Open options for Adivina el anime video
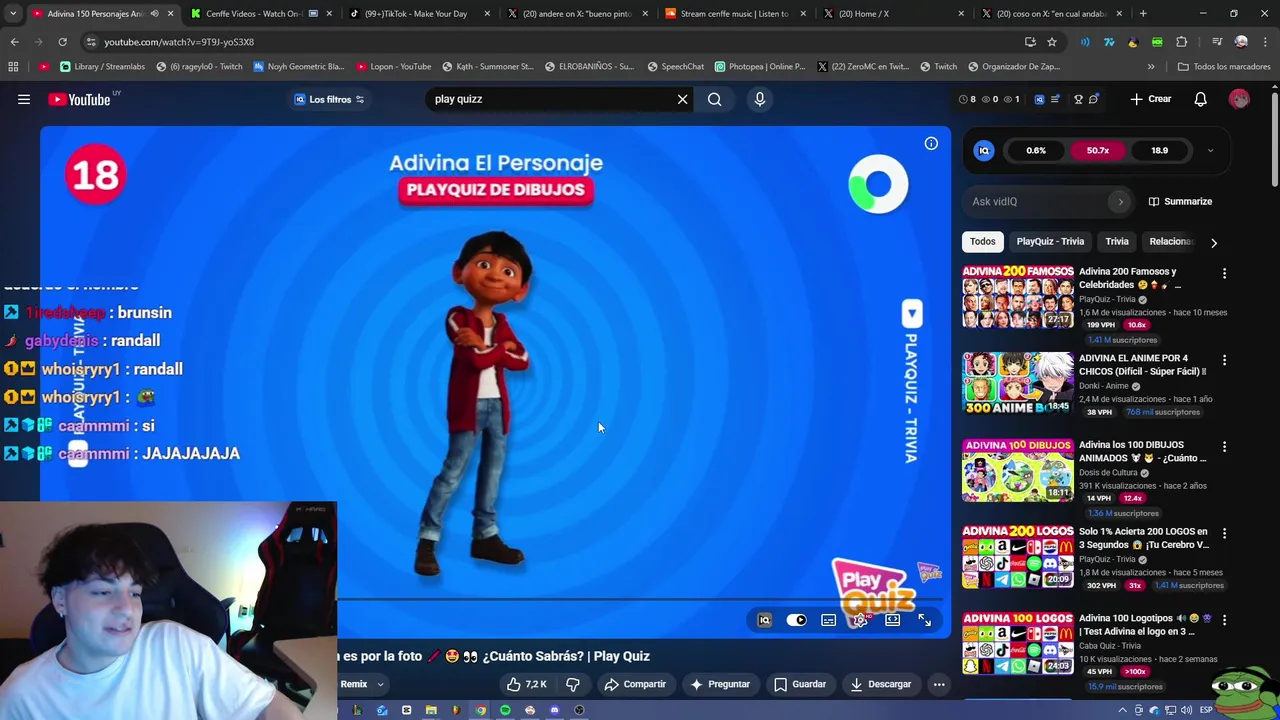1280x720 pixels. [x=1224, y=360]
